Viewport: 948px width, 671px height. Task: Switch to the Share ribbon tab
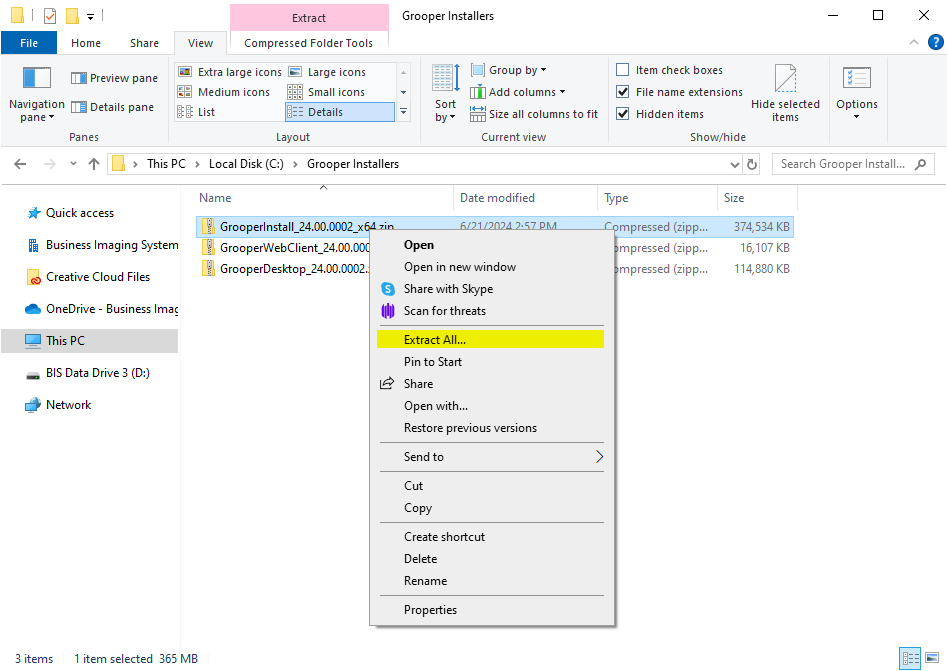pyautogui.click(x=144, y=43)
